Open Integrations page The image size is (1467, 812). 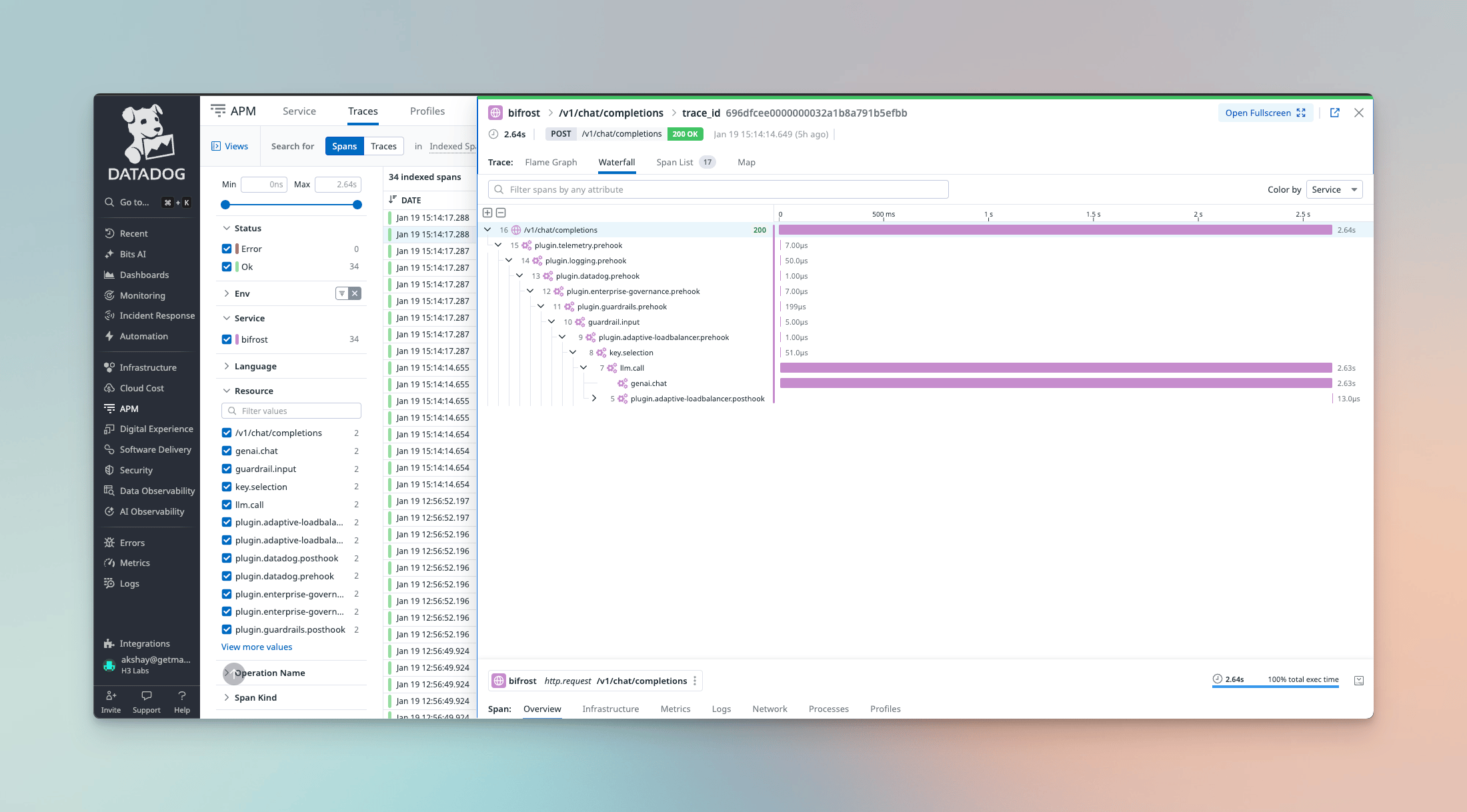tap(145, 643)
